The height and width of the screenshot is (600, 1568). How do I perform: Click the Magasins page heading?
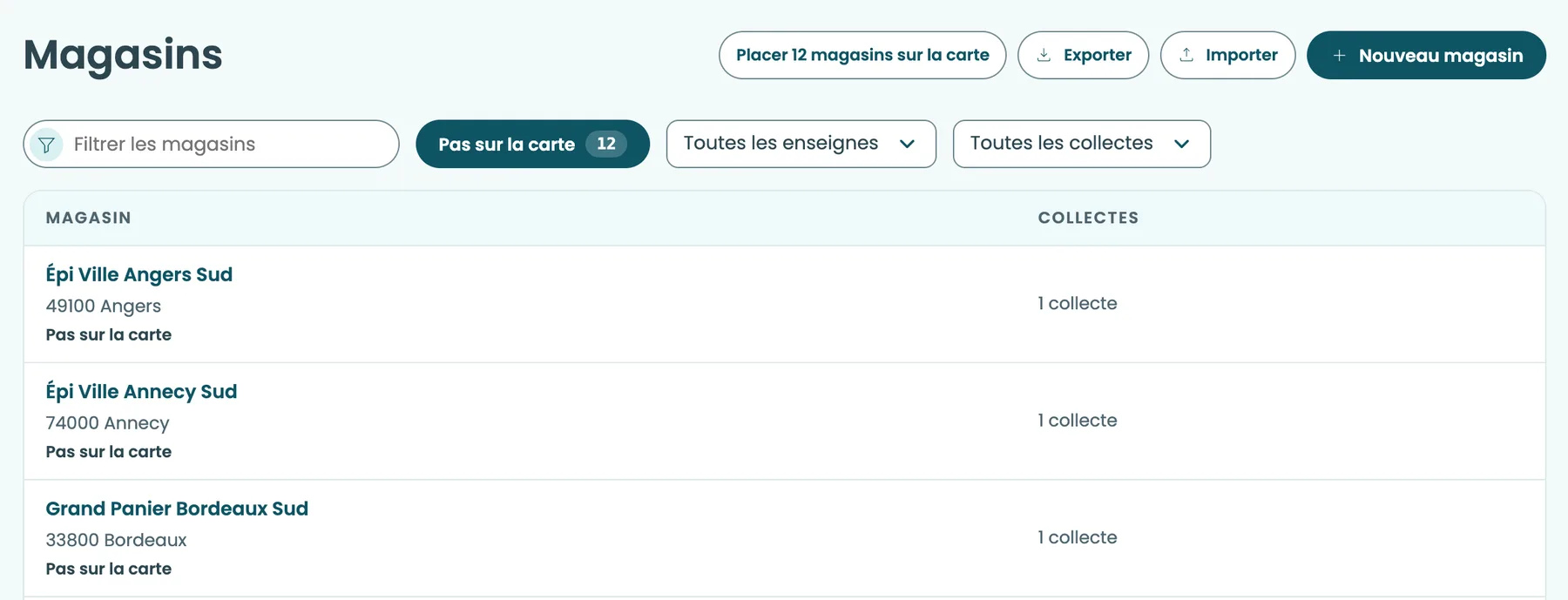point(123,55)
